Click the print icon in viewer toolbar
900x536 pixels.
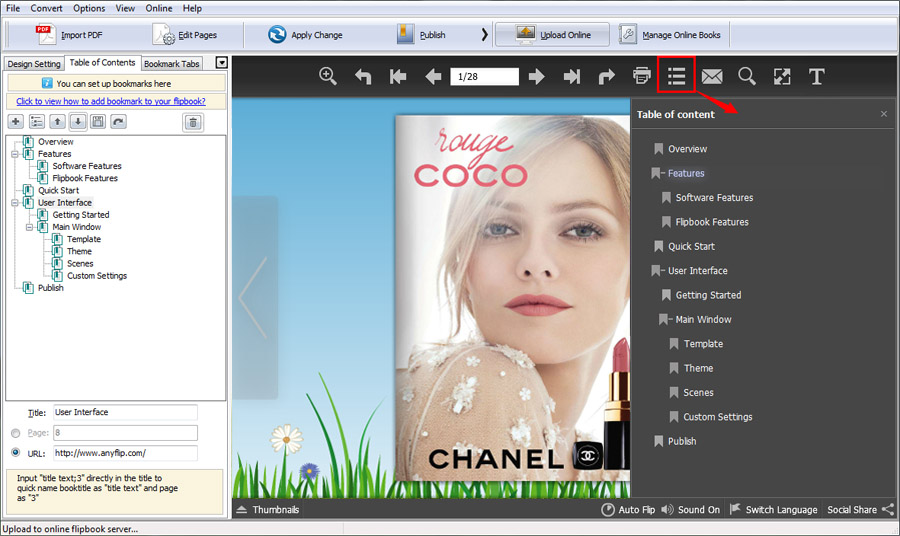click(642, 76)
